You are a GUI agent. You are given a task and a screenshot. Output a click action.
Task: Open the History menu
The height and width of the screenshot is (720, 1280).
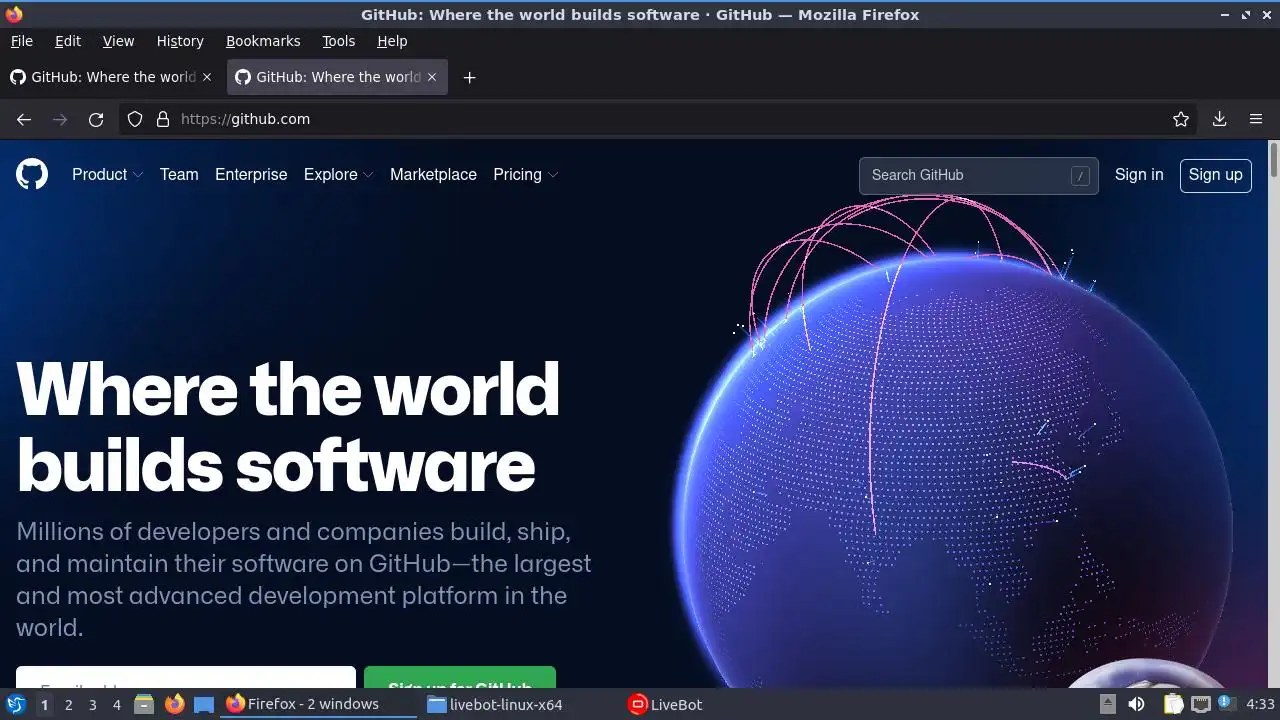[180, 41]
